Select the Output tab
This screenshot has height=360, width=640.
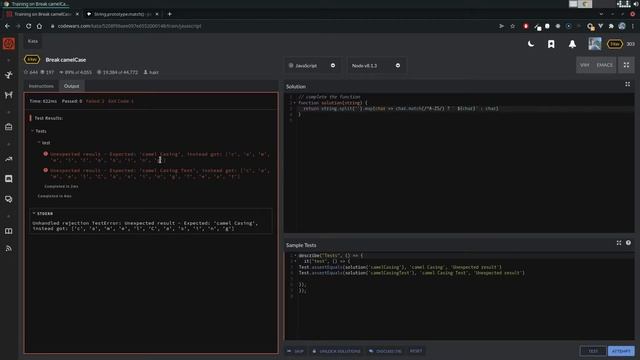click(71, 86)
